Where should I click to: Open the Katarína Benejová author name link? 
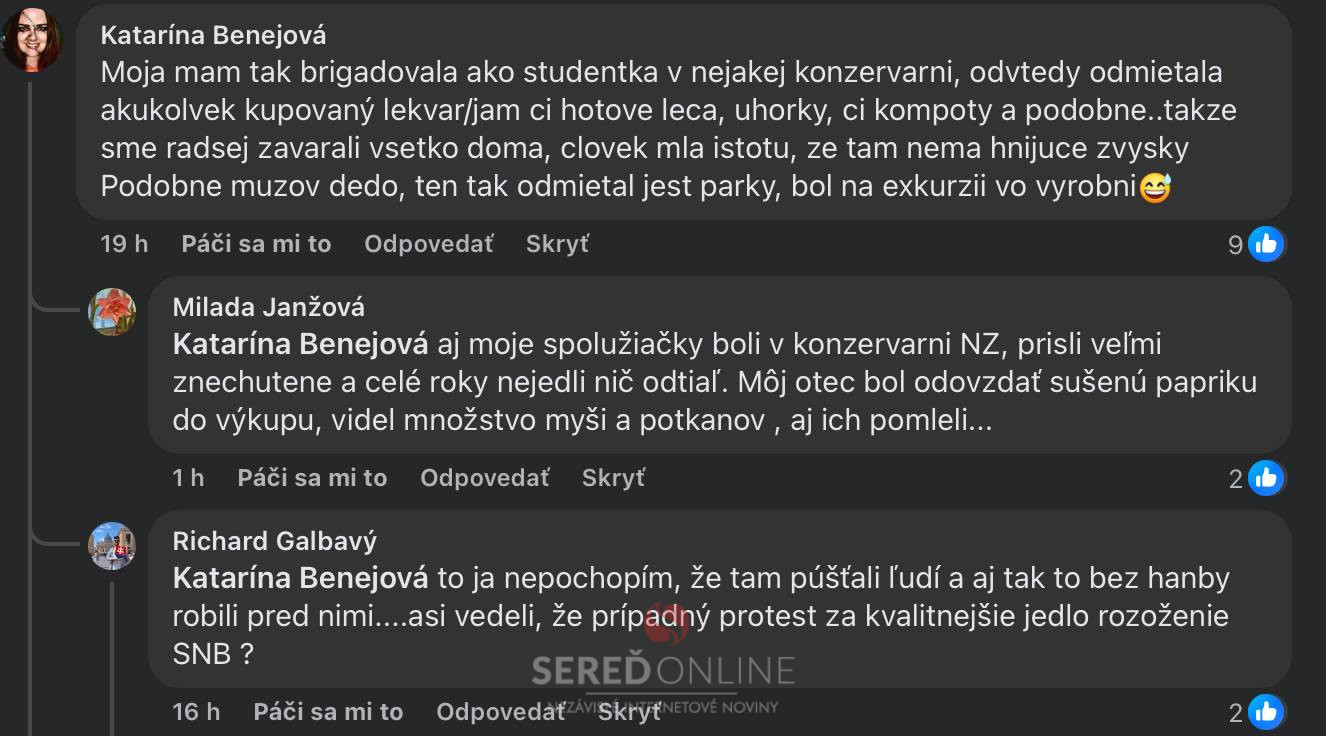pyautogui.click(x=213, y=36)
